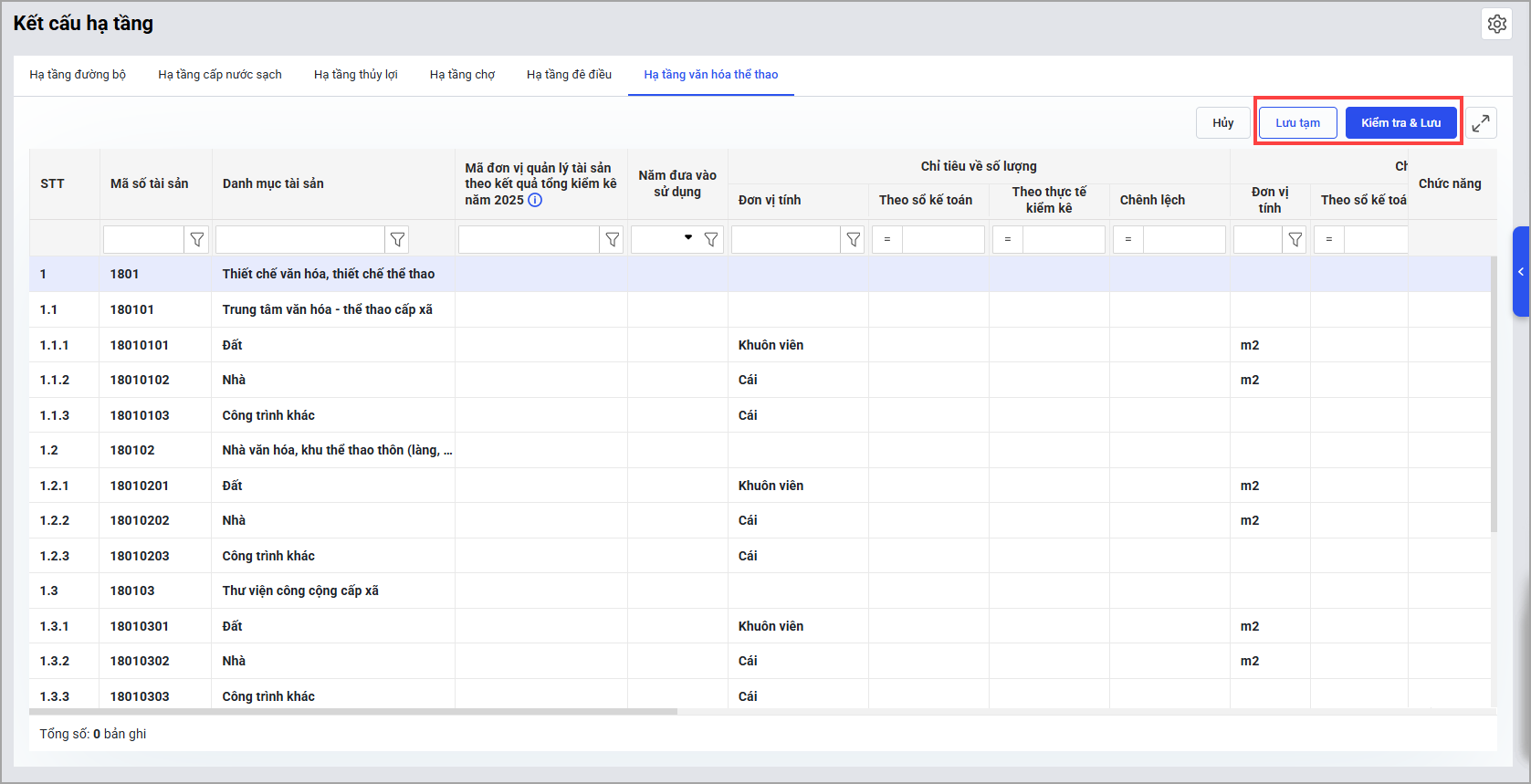Viewport: 1531px width, 784px height.
Task: Open filter icon for Đơn vị tính quantity column
Action: coord(854,239)
